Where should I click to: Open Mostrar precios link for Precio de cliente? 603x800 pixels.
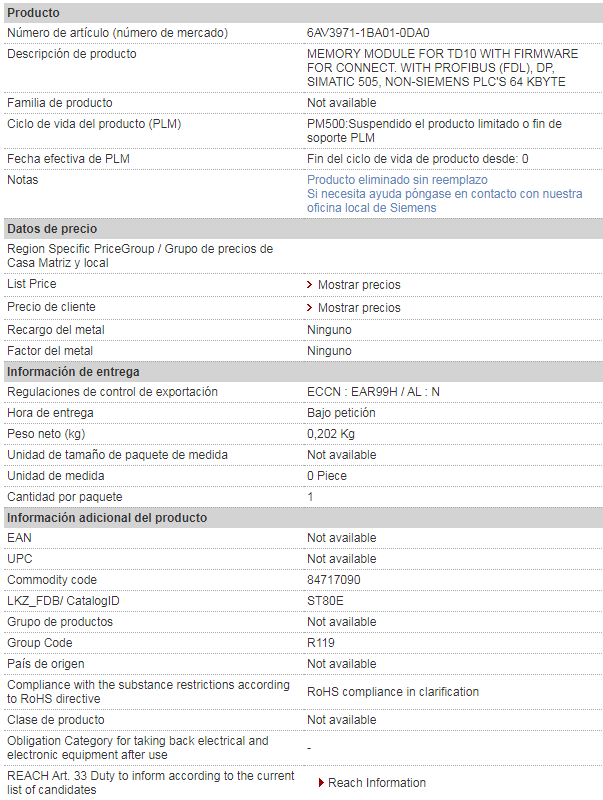pyautogui.click(x=359, y=308)
